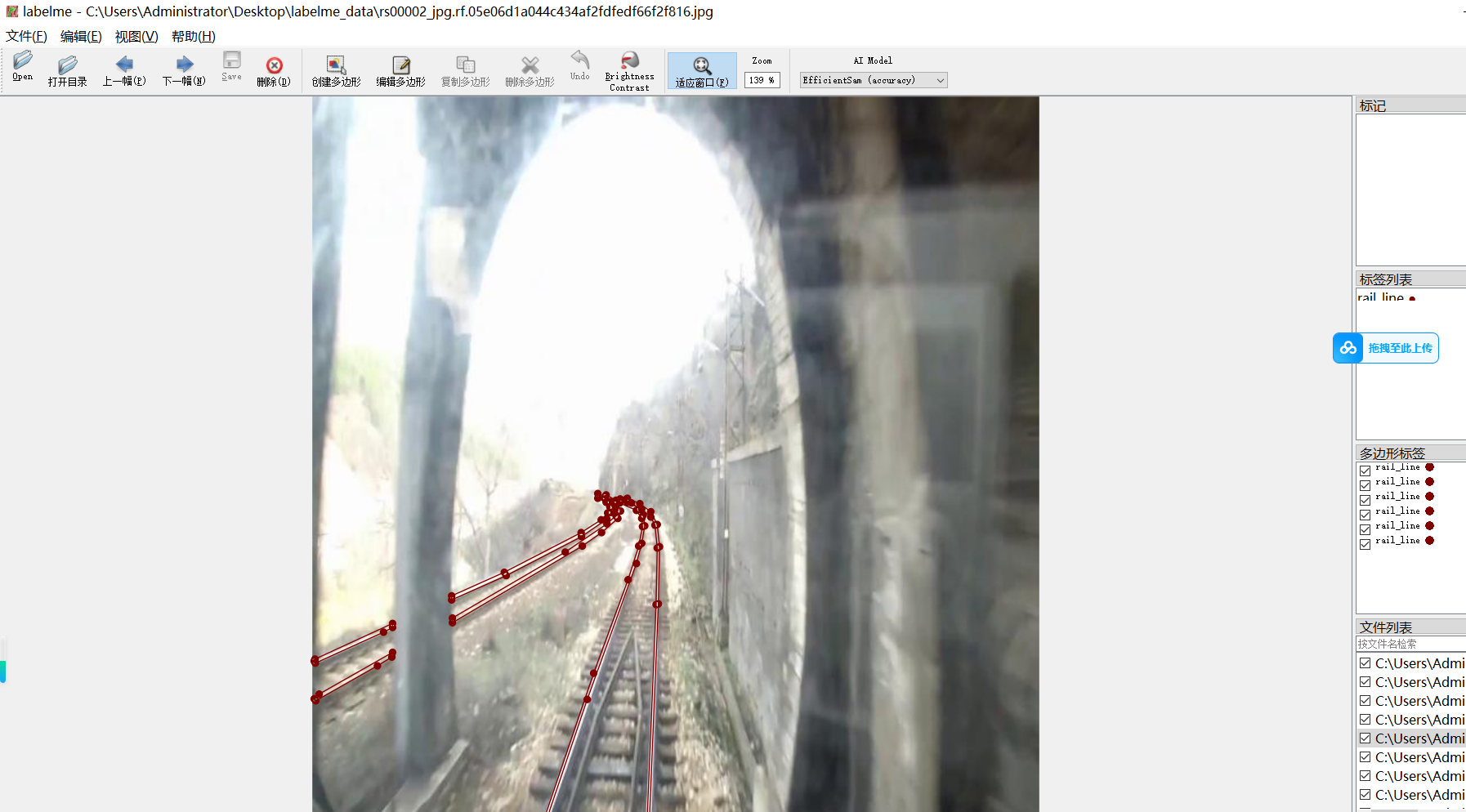Screen dimensions: 1466x812
Task: Toggle the last rail_line polygon checkbox
Action: 1365,544
